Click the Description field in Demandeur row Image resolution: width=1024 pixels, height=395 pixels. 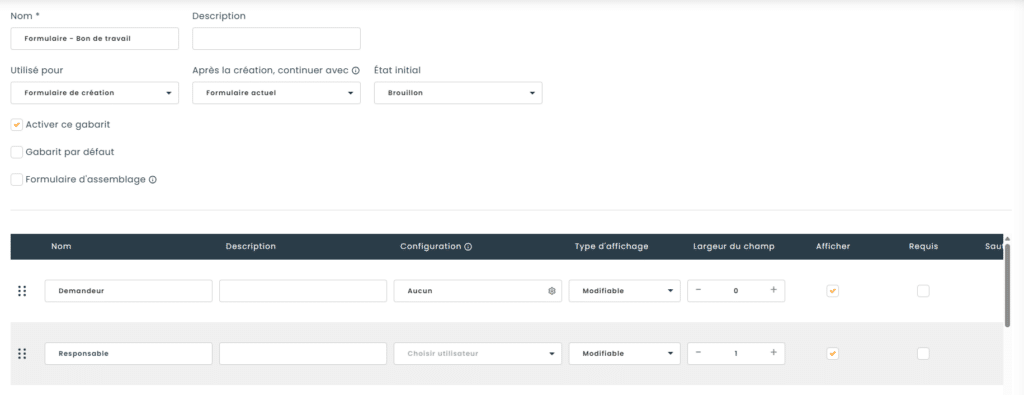303,291
